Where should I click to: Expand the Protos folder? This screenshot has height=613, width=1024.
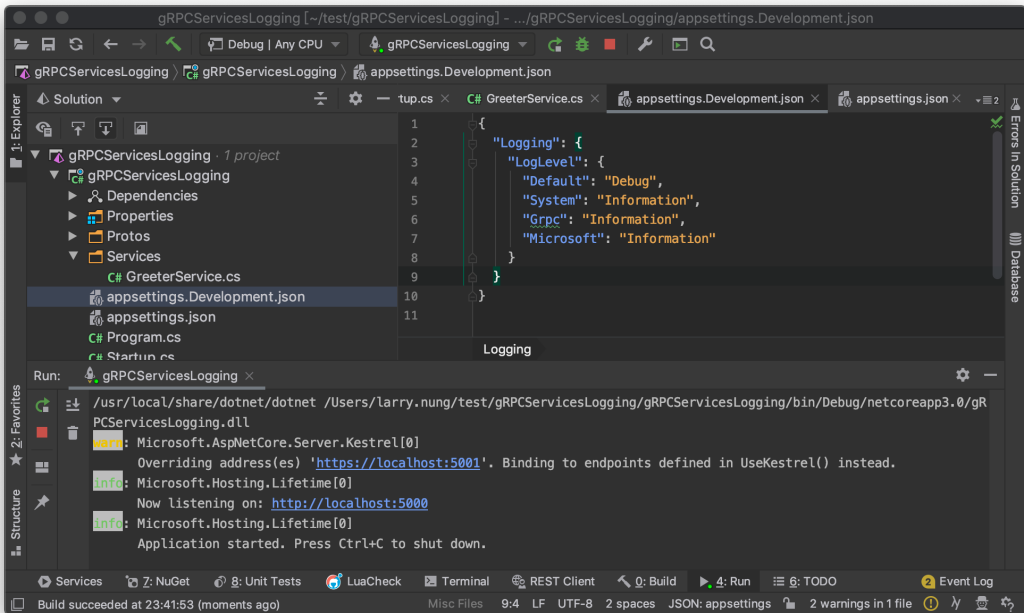pos(72,236)
